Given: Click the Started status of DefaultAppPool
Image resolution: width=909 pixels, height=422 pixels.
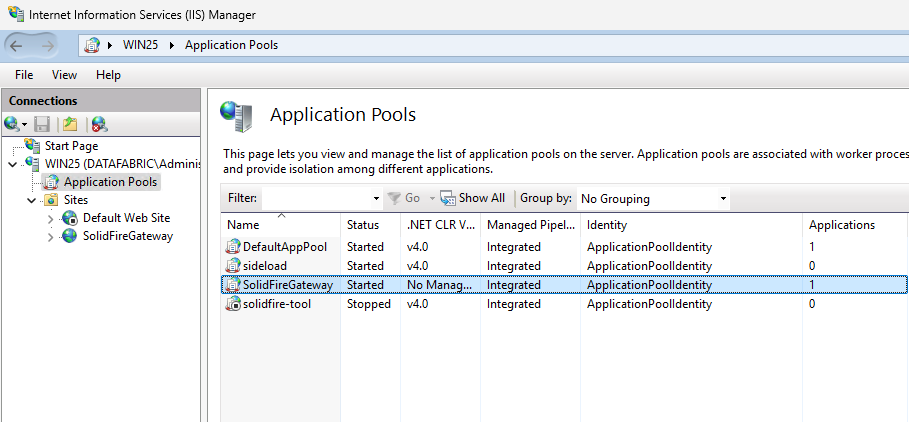Looking at the screenshot, I should 365,247.
